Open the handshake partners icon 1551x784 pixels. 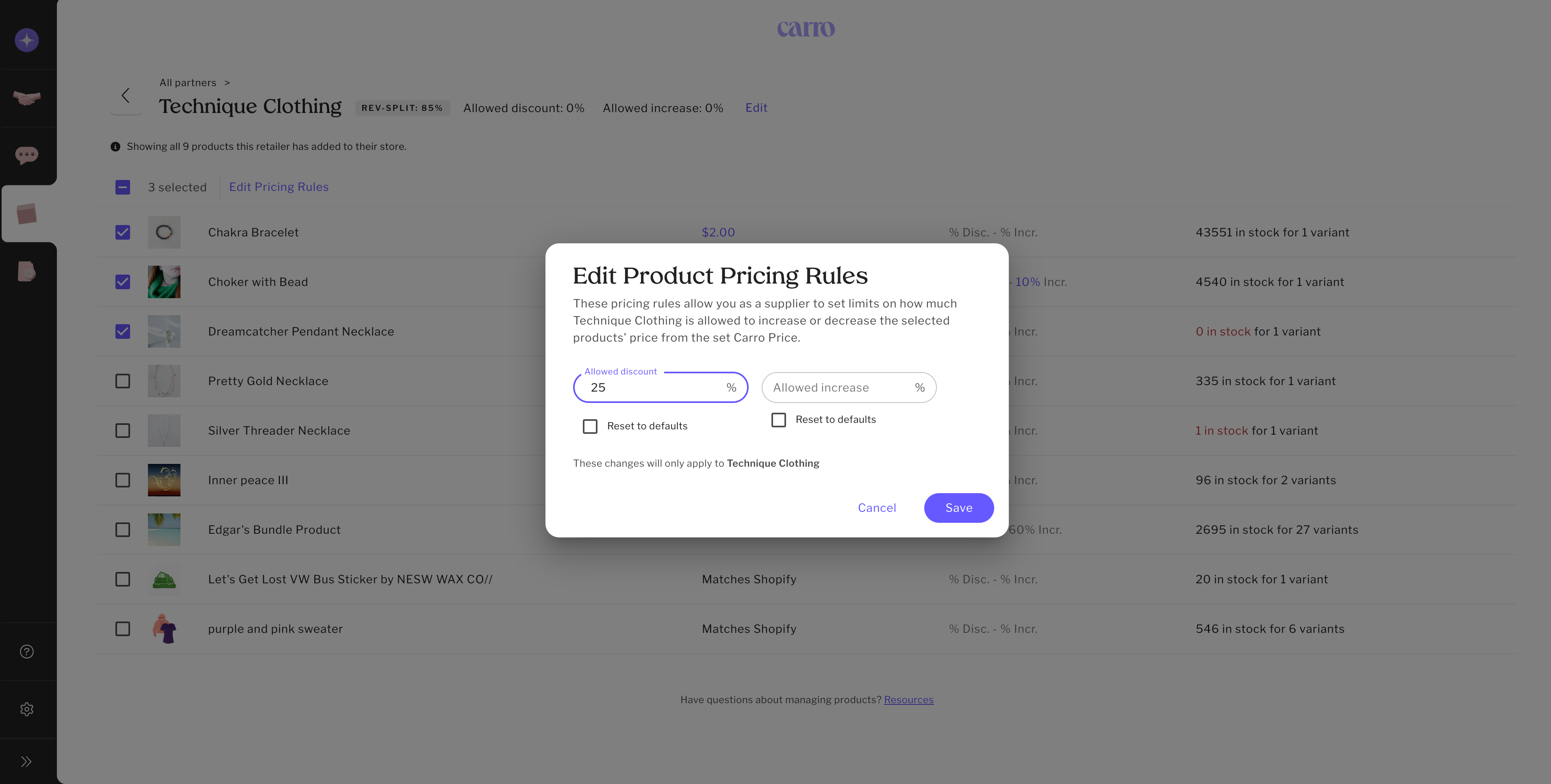point(26,97)
